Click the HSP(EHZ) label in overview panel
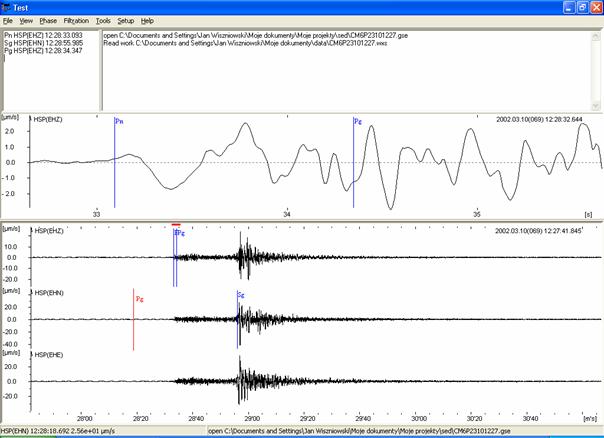Viewport: 604px width, 438px height. (49, 231)
